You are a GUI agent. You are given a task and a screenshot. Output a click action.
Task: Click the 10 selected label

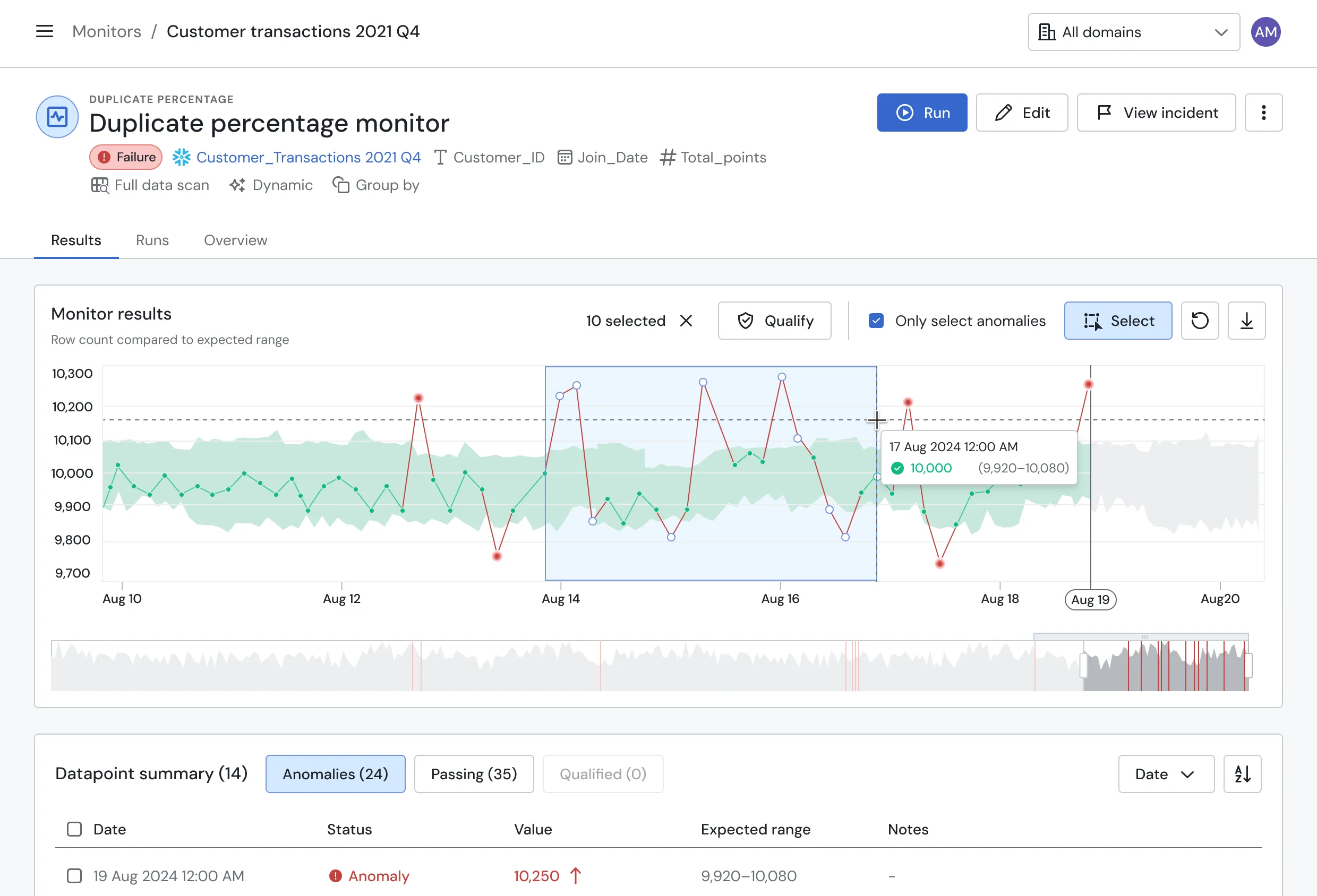(x=625, y=321)
